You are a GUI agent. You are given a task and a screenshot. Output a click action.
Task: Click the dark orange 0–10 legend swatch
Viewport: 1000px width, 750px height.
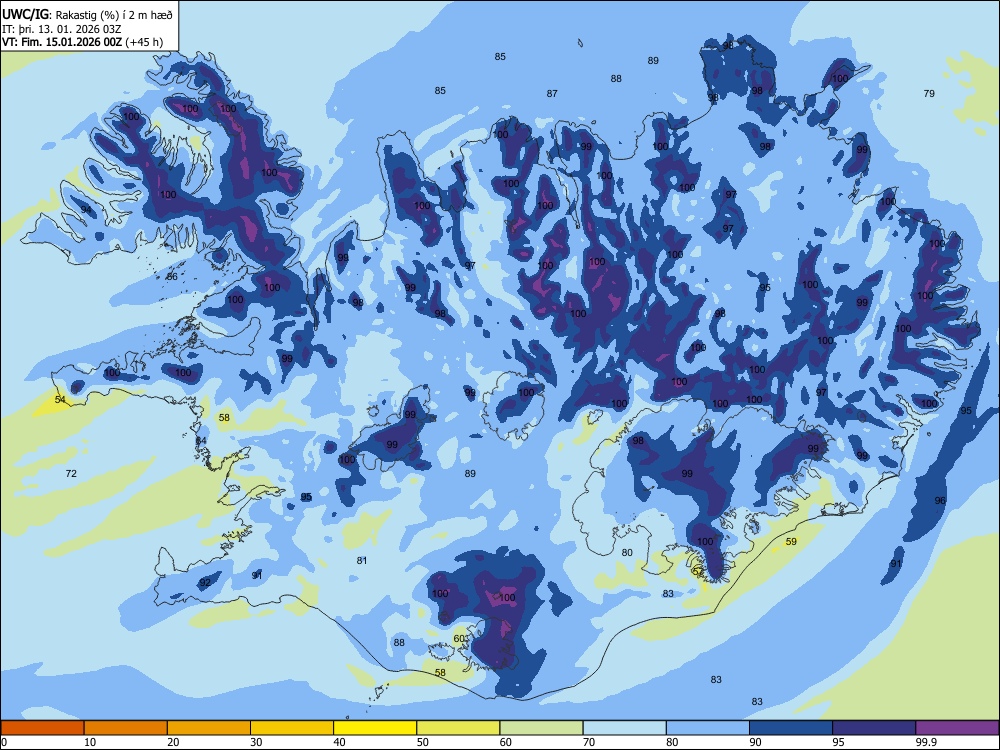click(x=42, y=728)
